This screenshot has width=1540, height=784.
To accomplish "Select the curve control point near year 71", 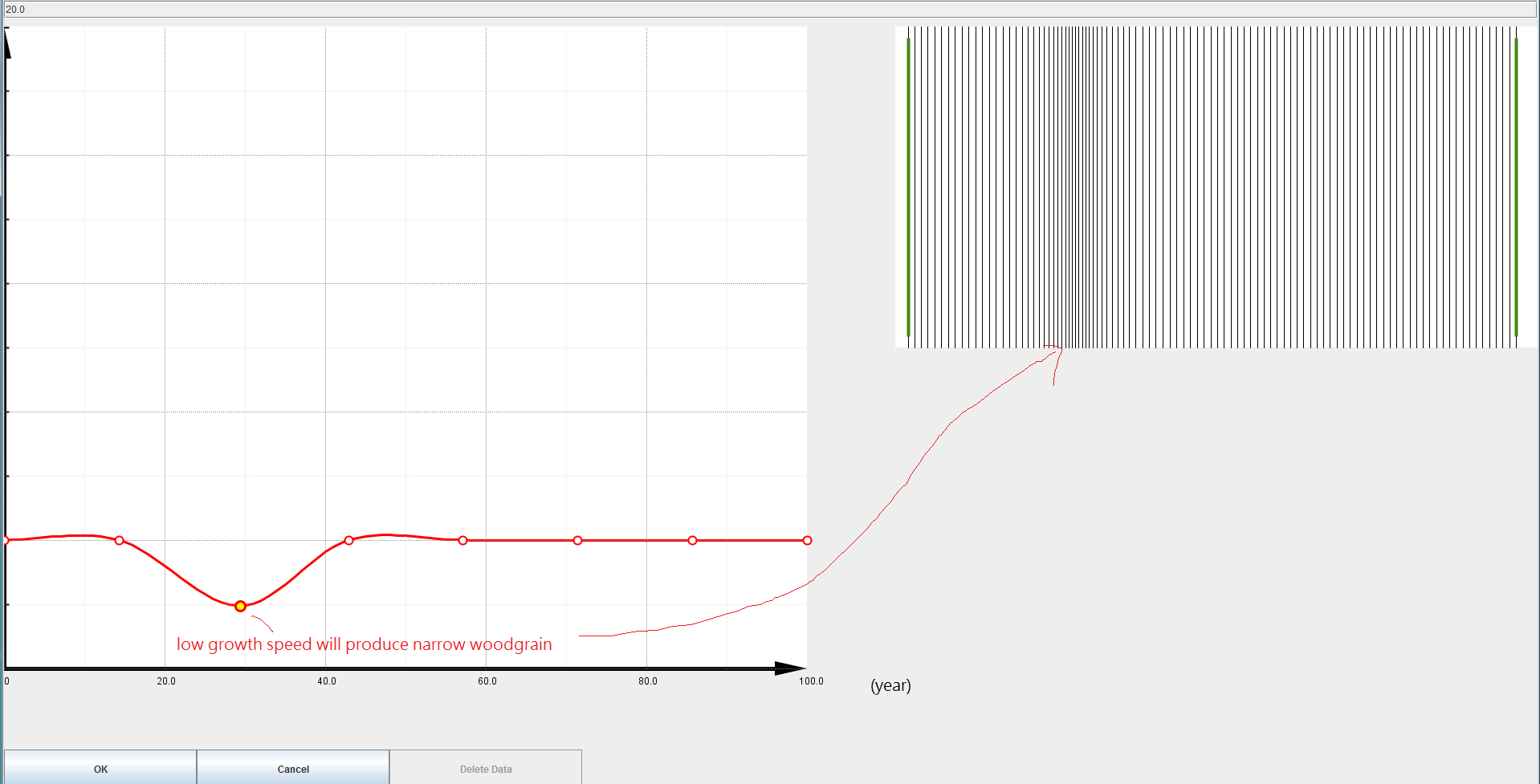I will [x=577, y=540].
